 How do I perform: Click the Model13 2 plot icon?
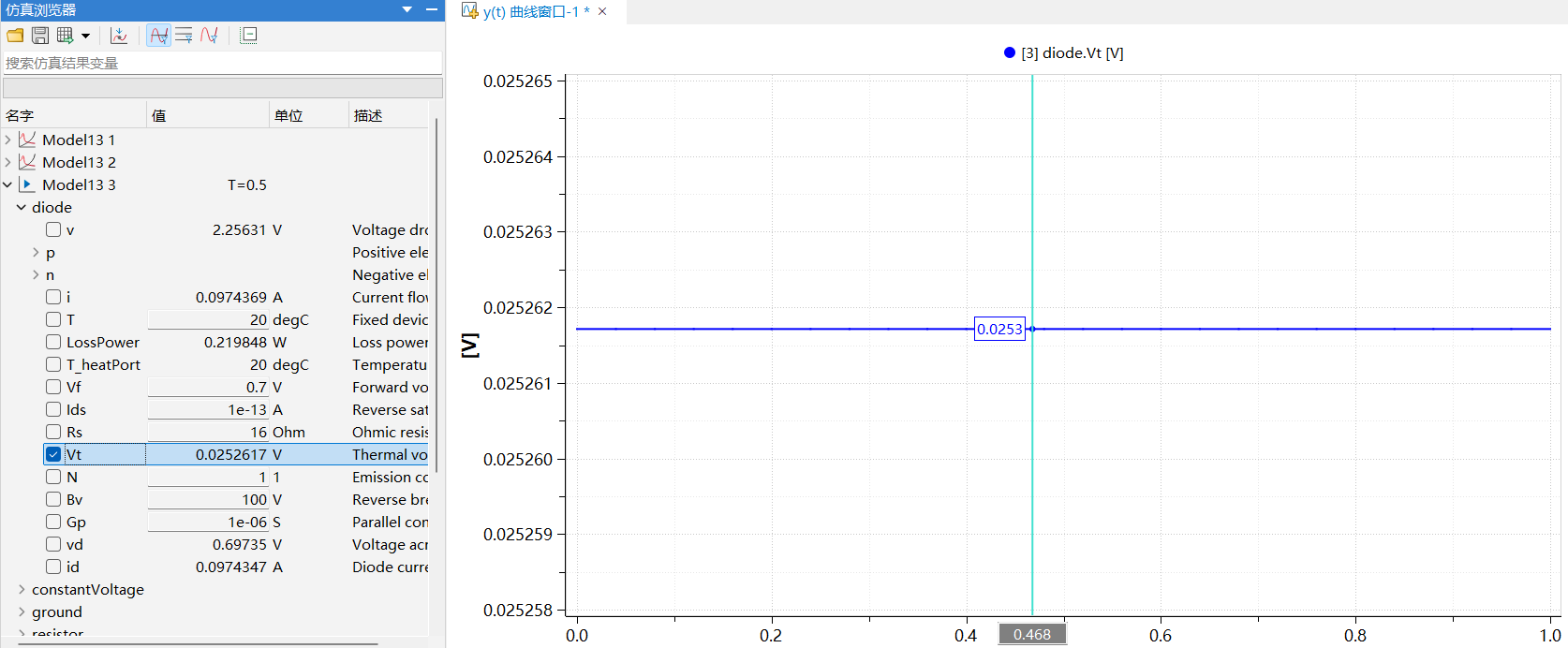27,162
